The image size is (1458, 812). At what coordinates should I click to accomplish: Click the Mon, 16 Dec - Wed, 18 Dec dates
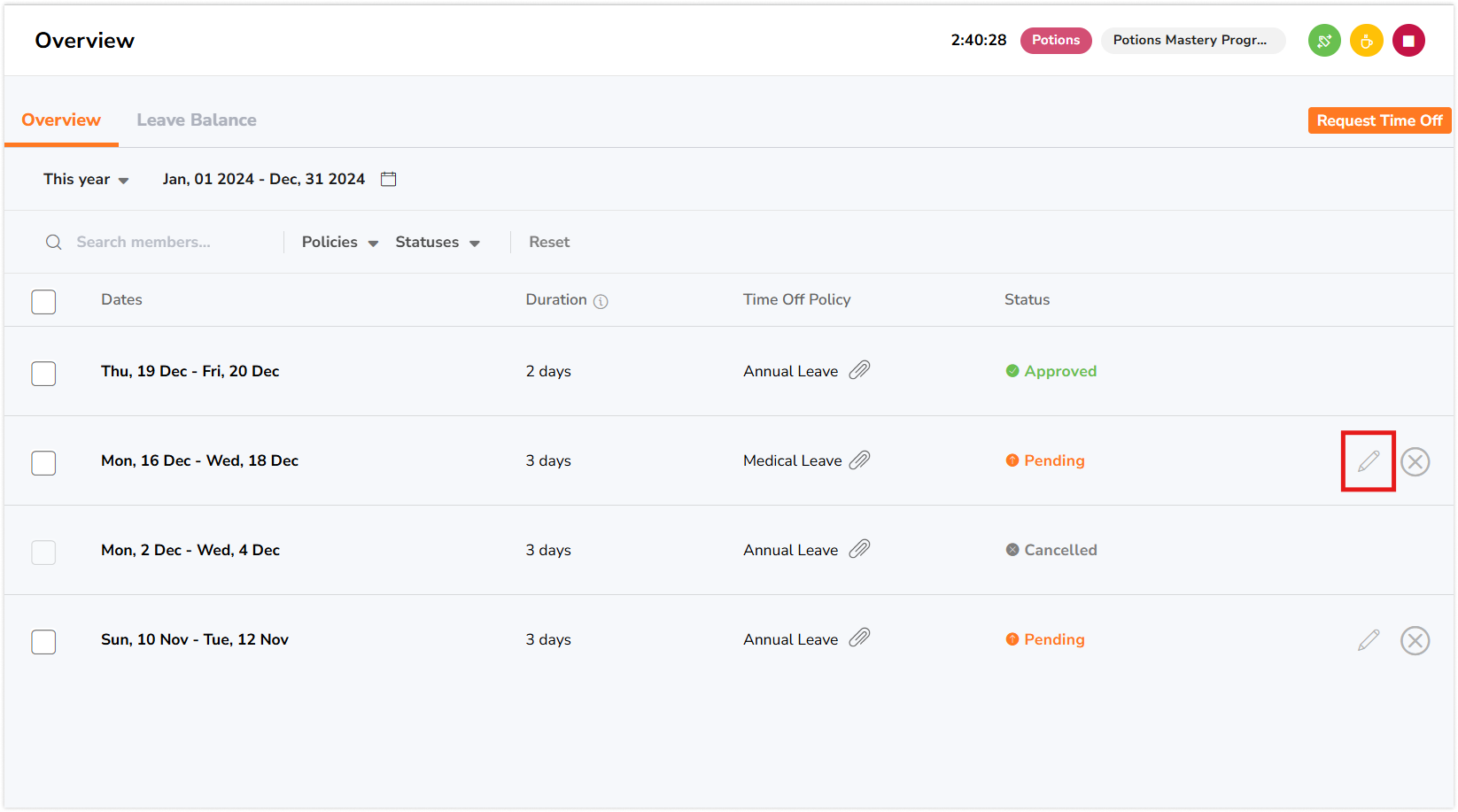point(199,460)
